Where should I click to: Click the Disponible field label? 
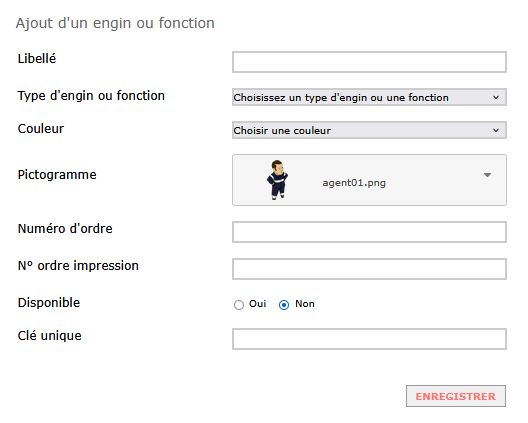(49, 302)
